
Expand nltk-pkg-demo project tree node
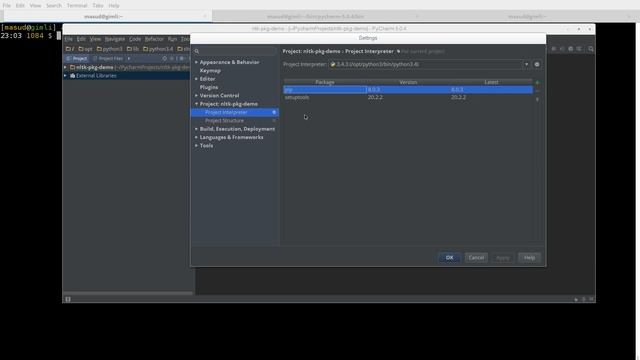(65, 67)
